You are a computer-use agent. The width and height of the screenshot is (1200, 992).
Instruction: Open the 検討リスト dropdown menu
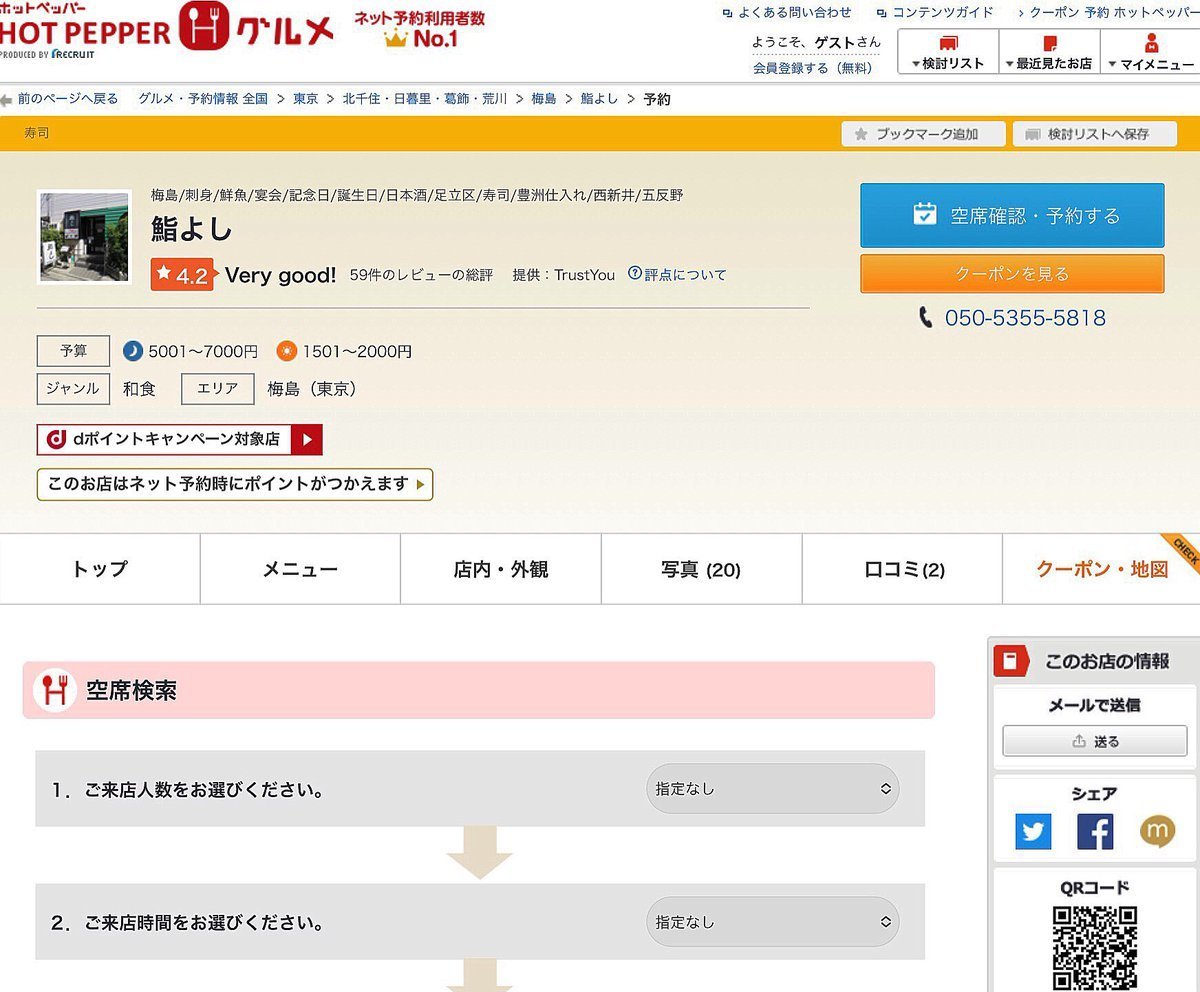pos(948,52)
